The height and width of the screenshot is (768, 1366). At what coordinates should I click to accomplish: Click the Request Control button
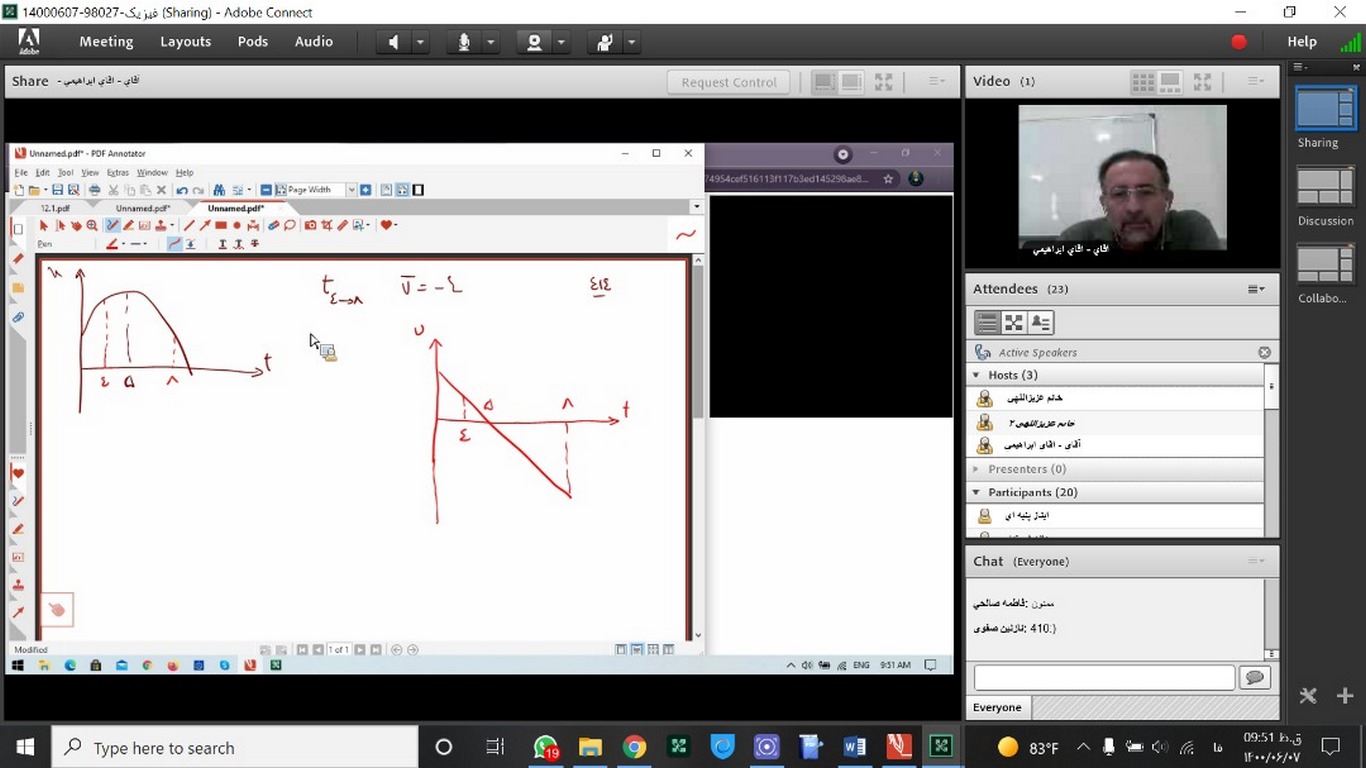click(x=728, y=82)
